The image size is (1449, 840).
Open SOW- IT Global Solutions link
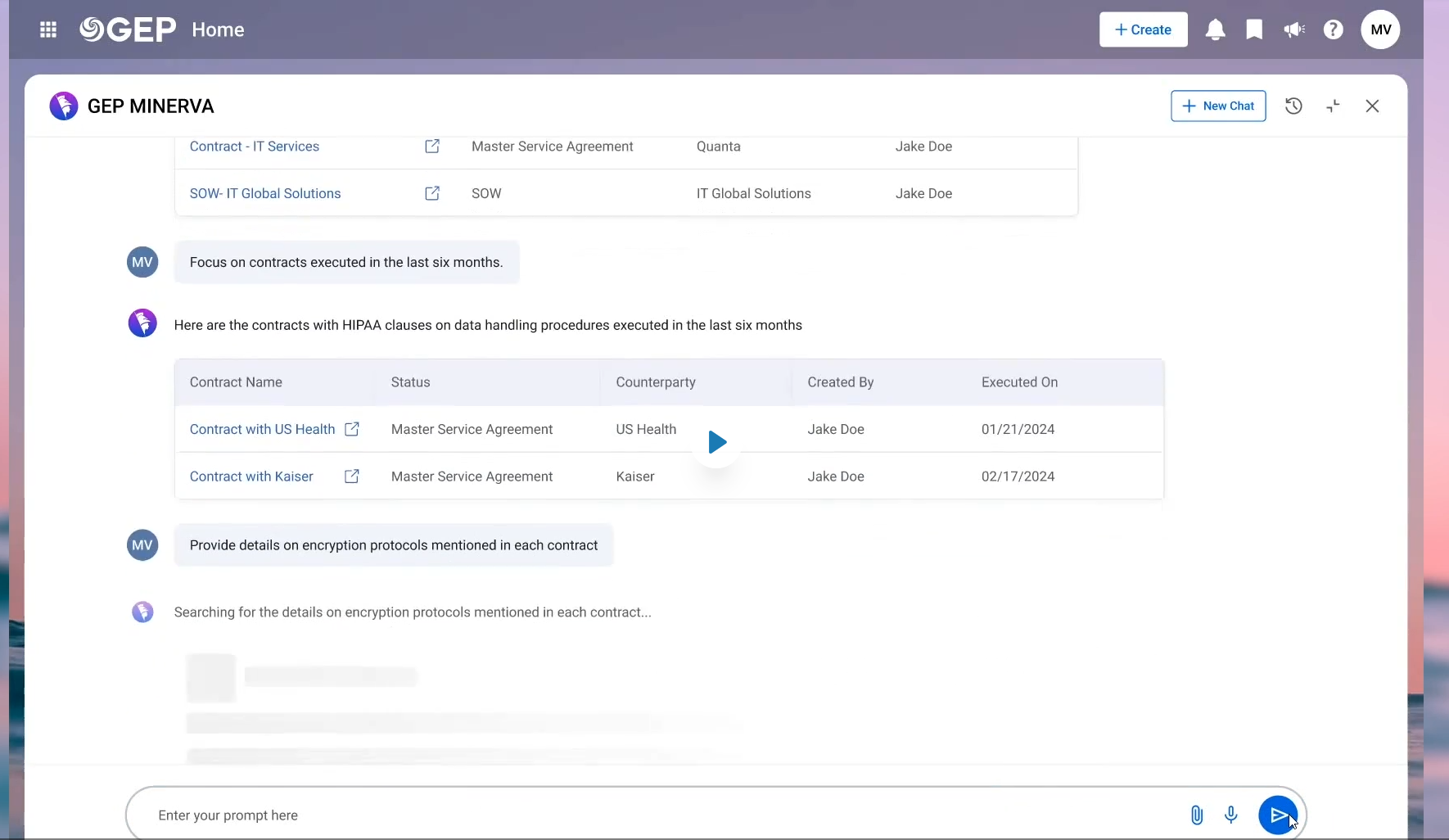point(265,194)
